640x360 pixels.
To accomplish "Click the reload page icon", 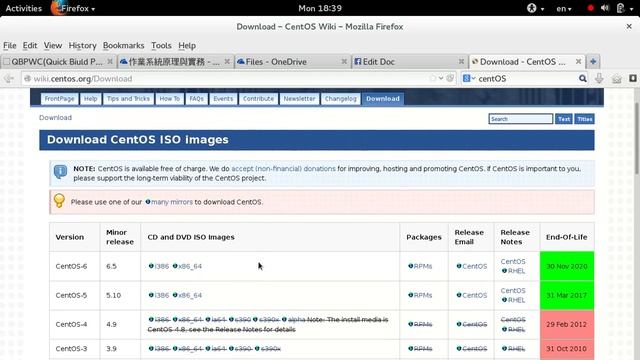I will tap(450, 78).
